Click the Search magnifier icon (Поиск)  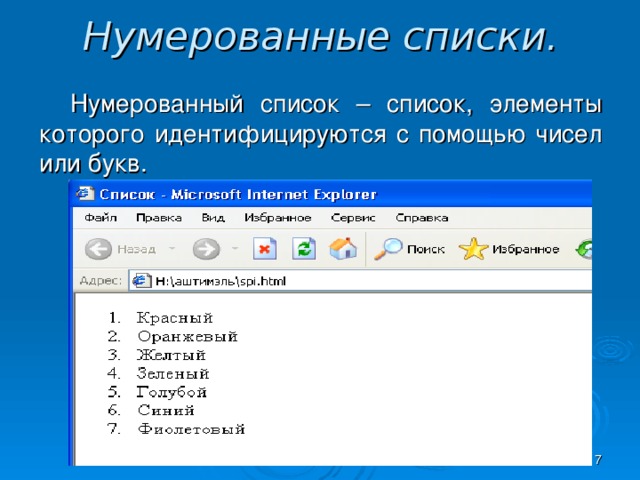pyautogui.click(x=388, y=249)
